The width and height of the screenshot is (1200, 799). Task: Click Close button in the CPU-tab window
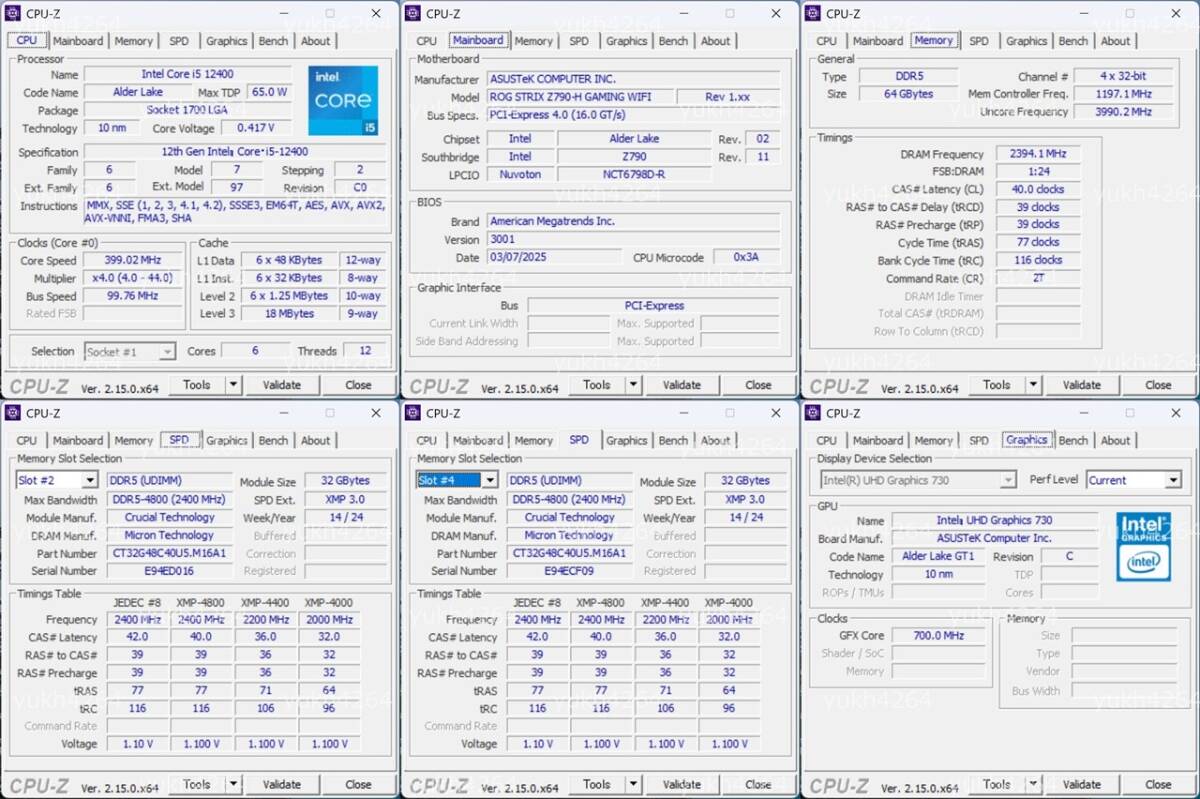click(358, 385)
